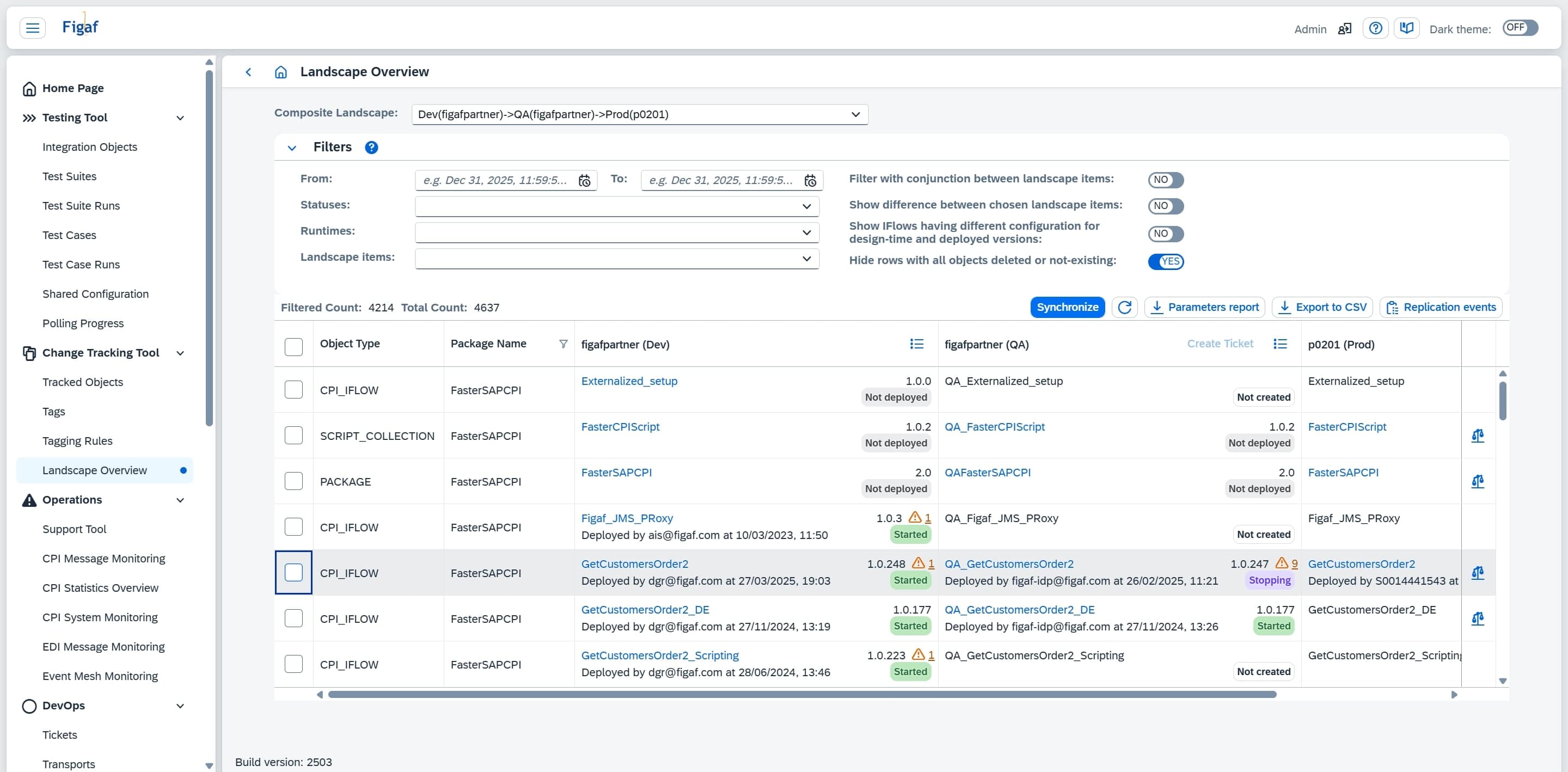Go back using the left arrow
1568x772 pixels.
tap(248, 72)
